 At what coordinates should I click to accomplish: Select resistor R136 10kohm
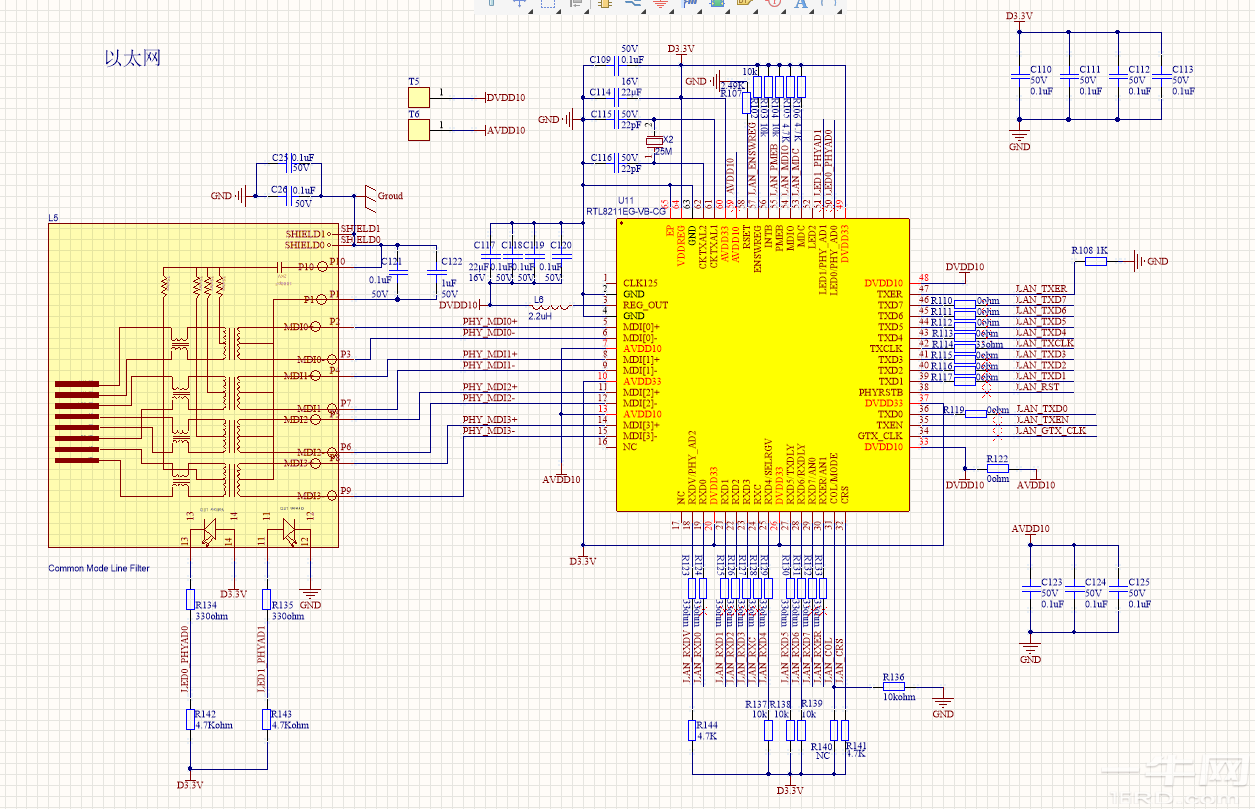(x=894, y=688)
